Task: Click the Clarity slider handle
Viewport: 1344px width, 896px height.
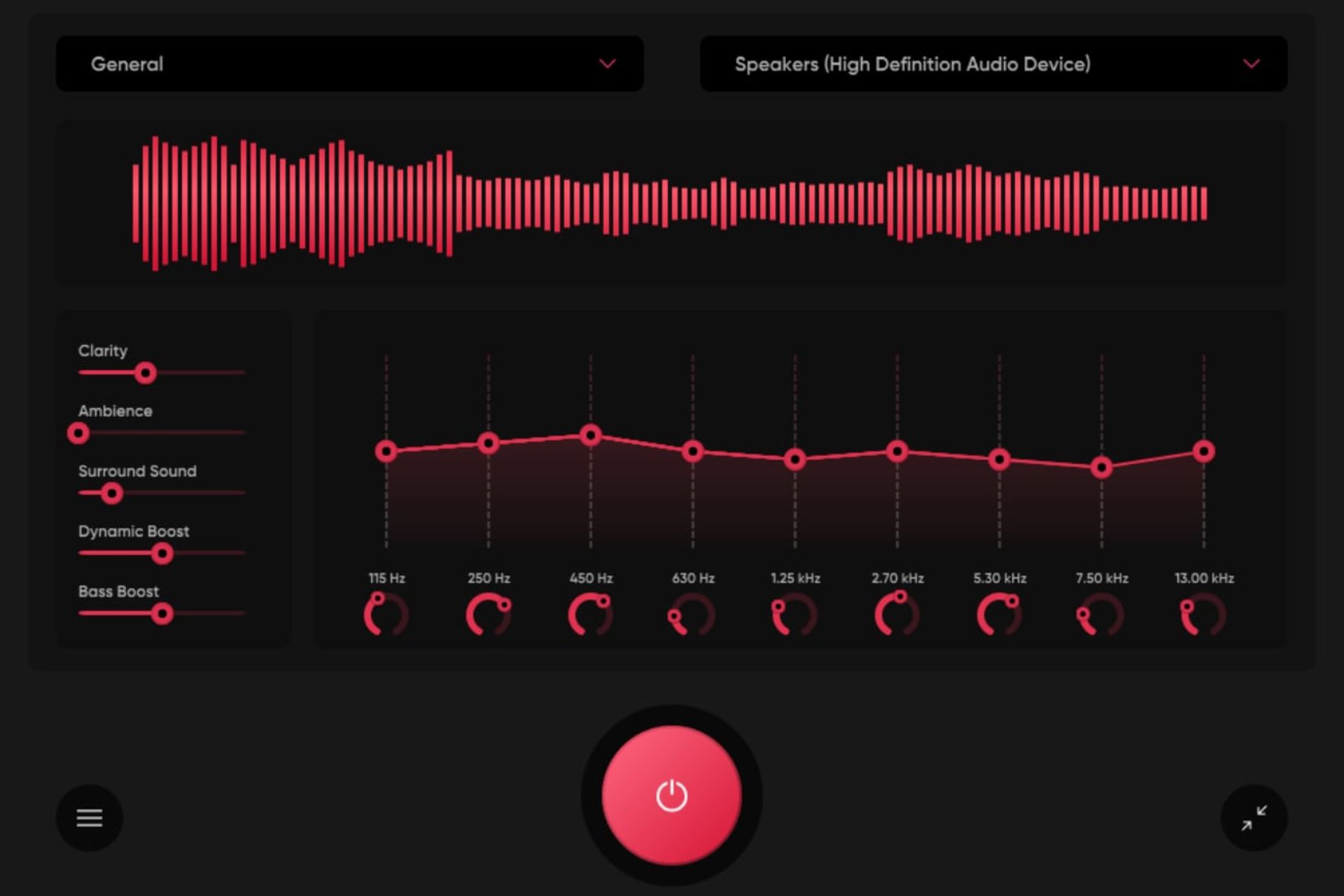Action: (x=146, y=373)
